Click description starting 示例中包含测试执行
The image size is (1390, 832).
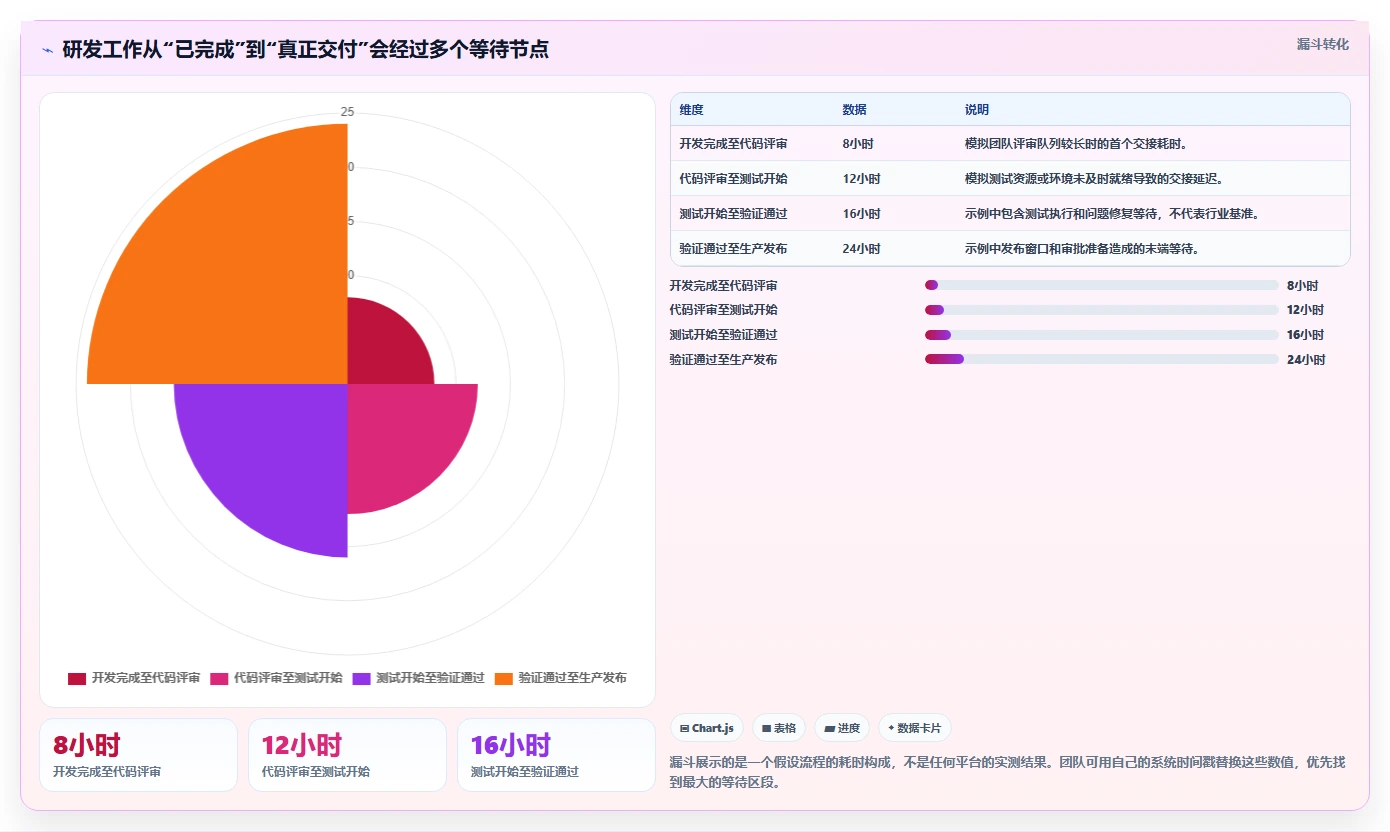click(x=1115, y=214)
